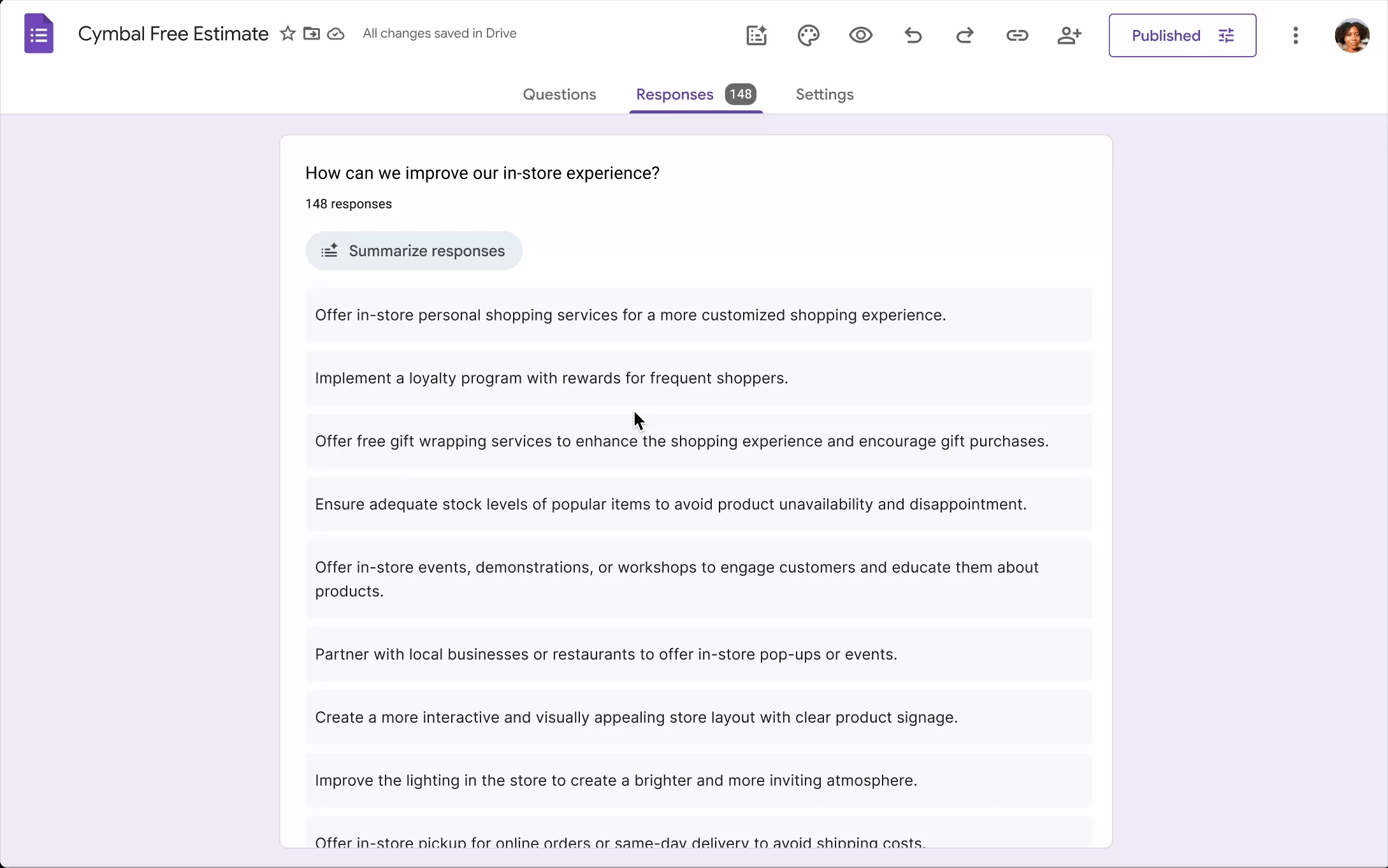Click the form title Cymbal Free Estimate
1388x868 pixels.
click(x=172, y=33)
